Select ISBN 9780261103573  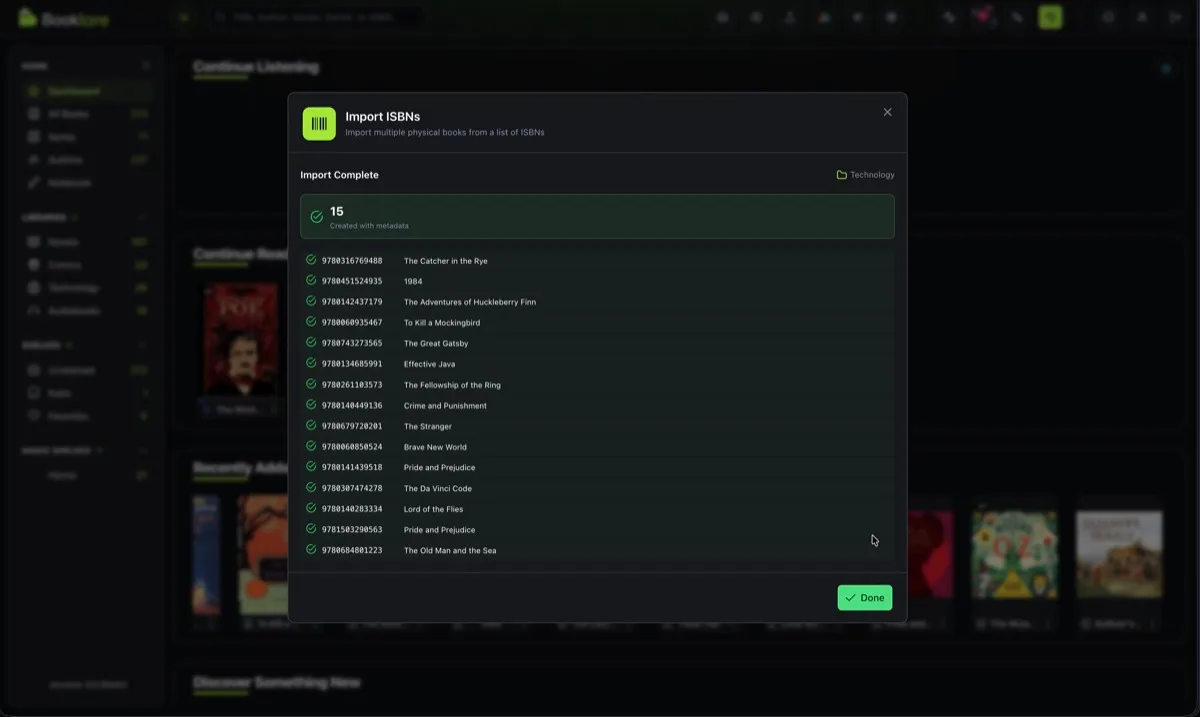click(x=352, y=385)
